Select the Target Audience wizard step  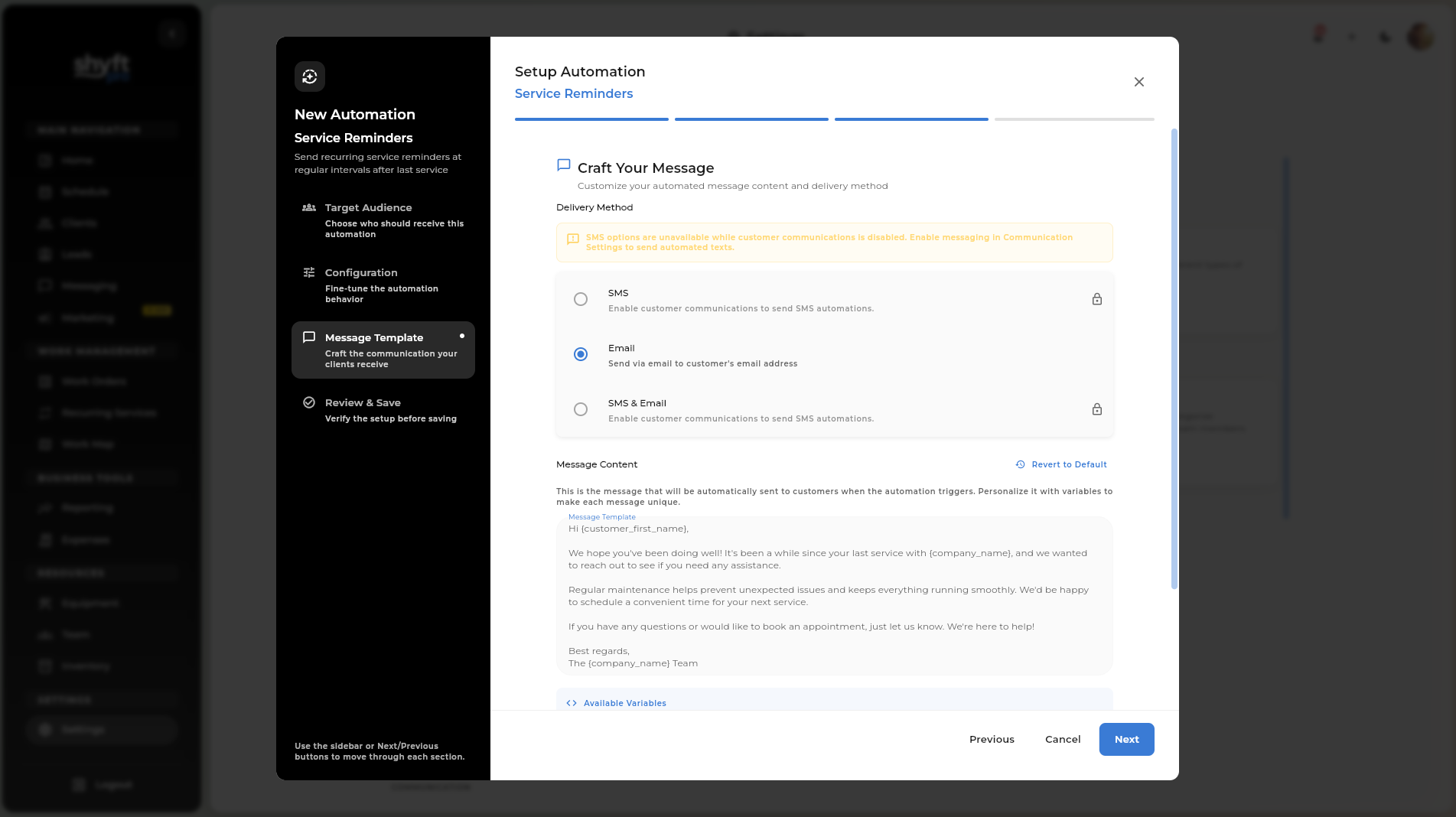(368, 207)
